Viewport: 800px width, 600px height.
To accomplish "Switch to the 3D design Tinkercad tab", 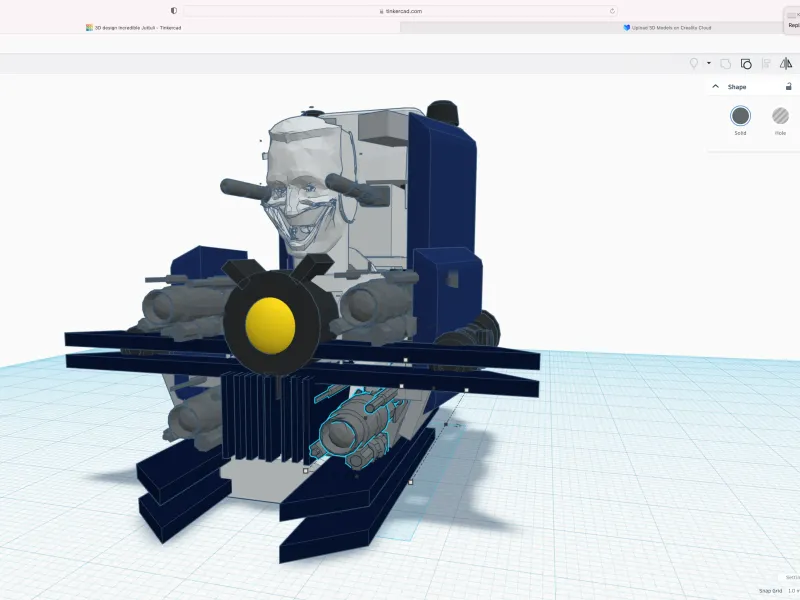I will point(134,28).
